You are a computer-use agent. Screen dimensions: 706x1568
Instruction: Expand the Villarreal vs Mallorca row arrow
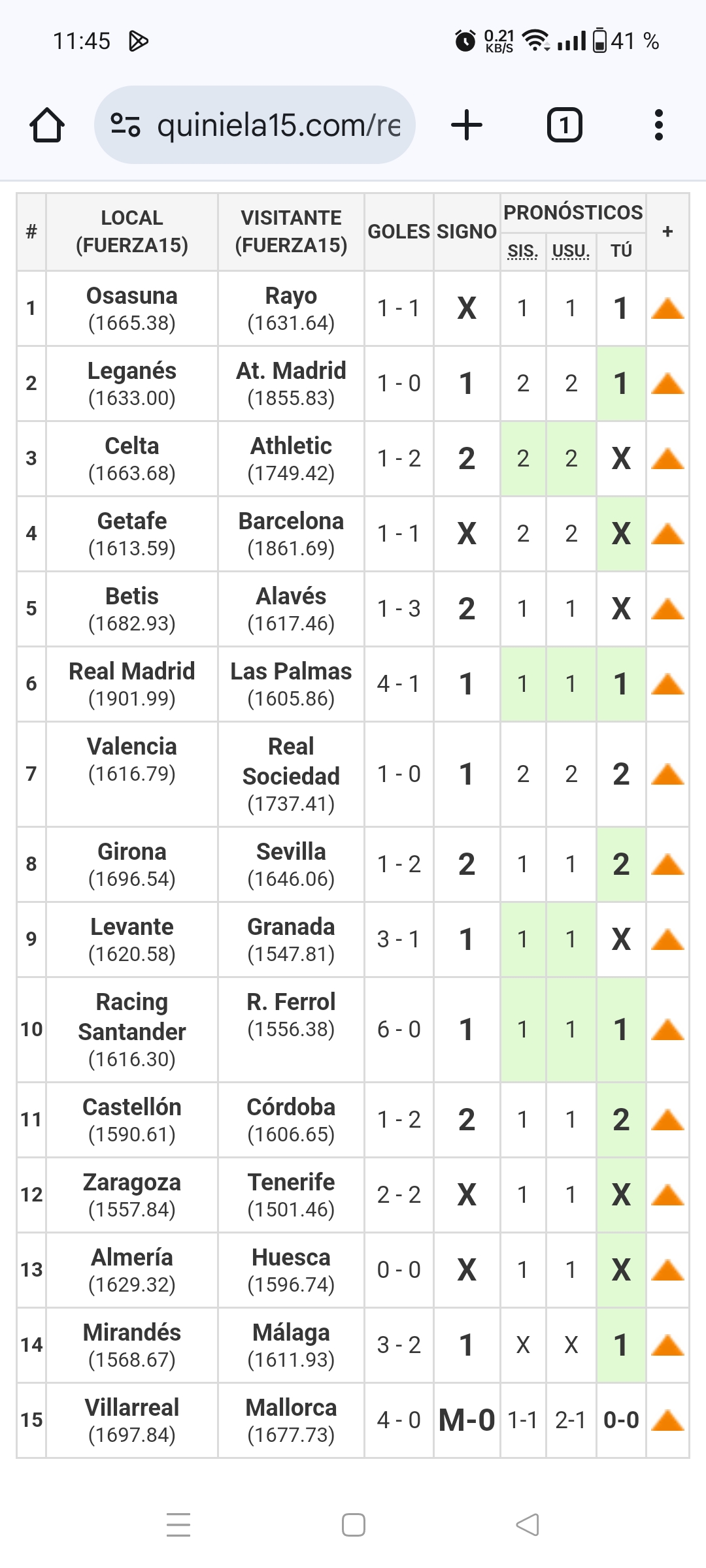667,1420
